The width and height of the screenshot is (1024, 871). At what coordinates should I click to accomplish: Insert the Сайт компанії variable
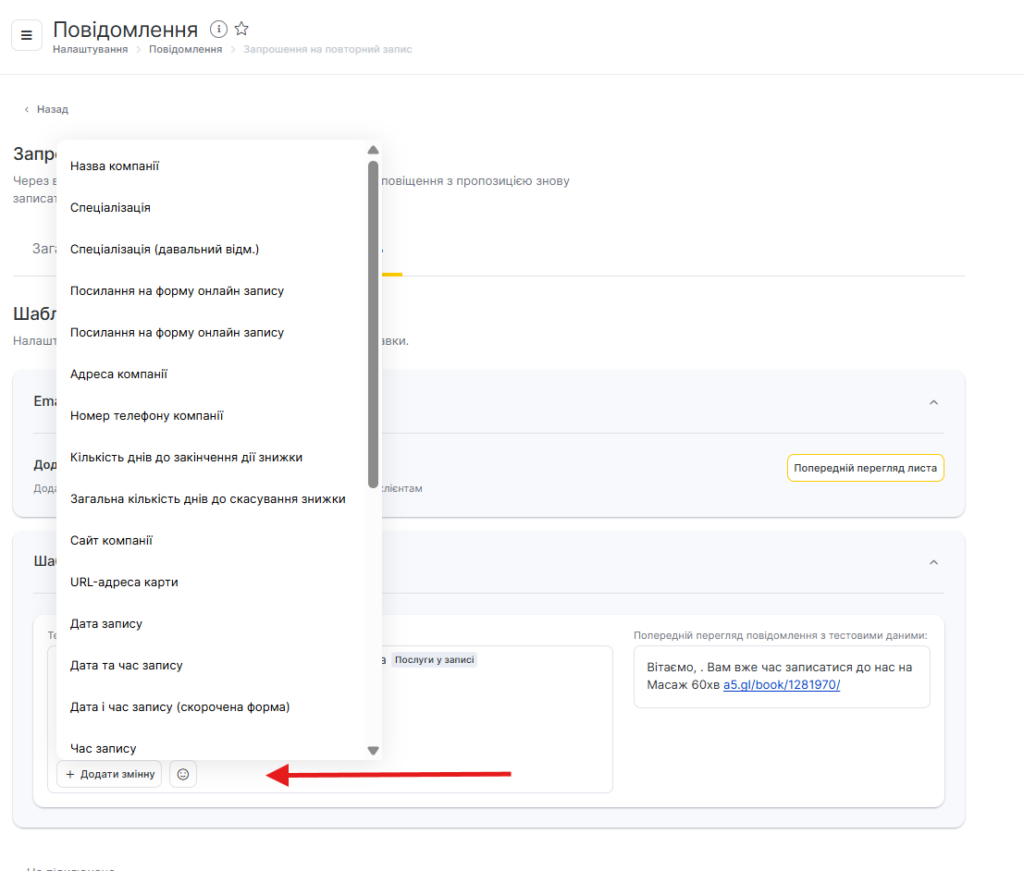(112, 540)
